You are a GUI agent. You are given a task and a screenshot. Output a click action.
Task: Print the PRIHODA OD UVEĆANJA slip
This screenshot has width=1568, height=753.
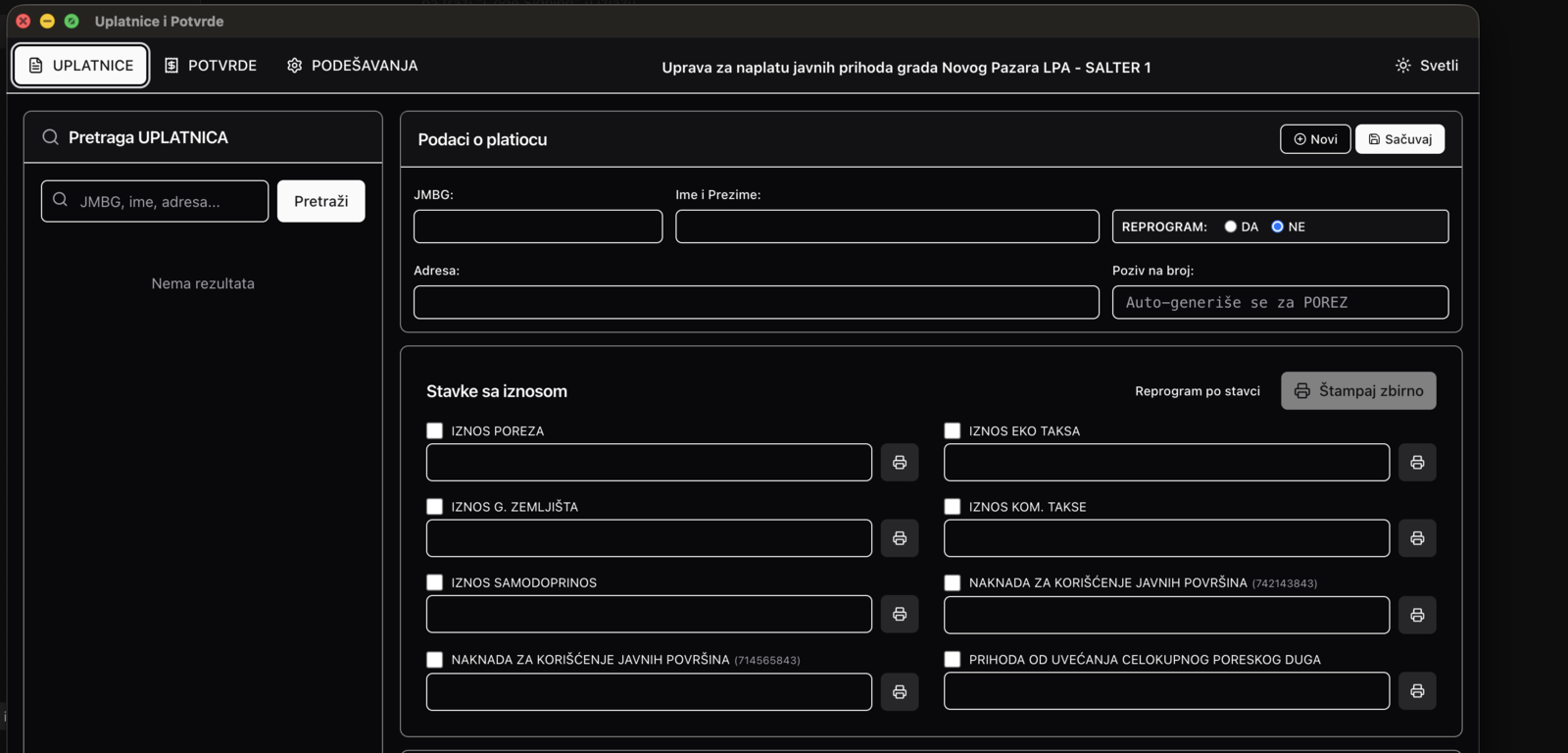(1417, 691)
